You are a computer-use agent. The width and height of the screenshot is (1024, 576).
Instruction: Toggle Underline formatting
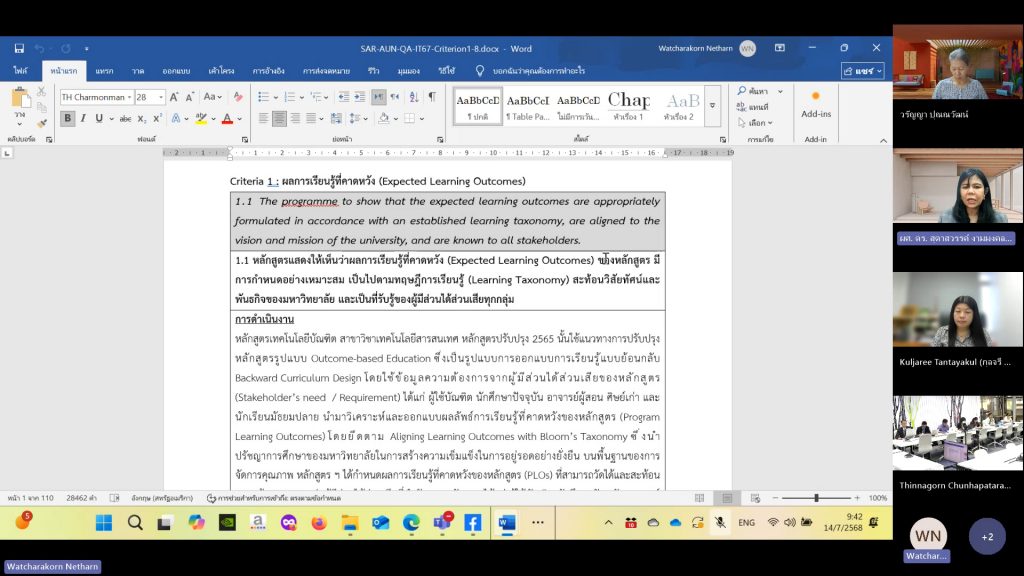pos(99,119)
